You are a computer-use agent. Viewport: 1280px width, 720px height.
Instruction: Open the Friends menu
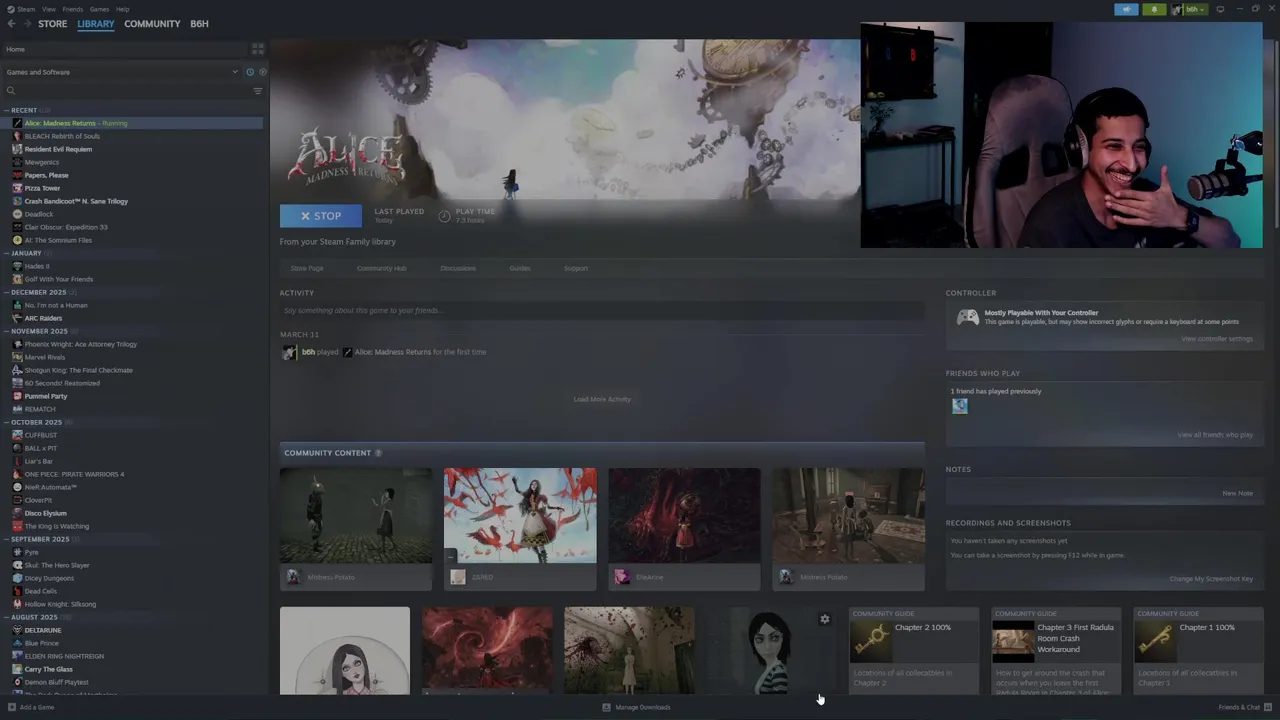click(x=73, y=9)
